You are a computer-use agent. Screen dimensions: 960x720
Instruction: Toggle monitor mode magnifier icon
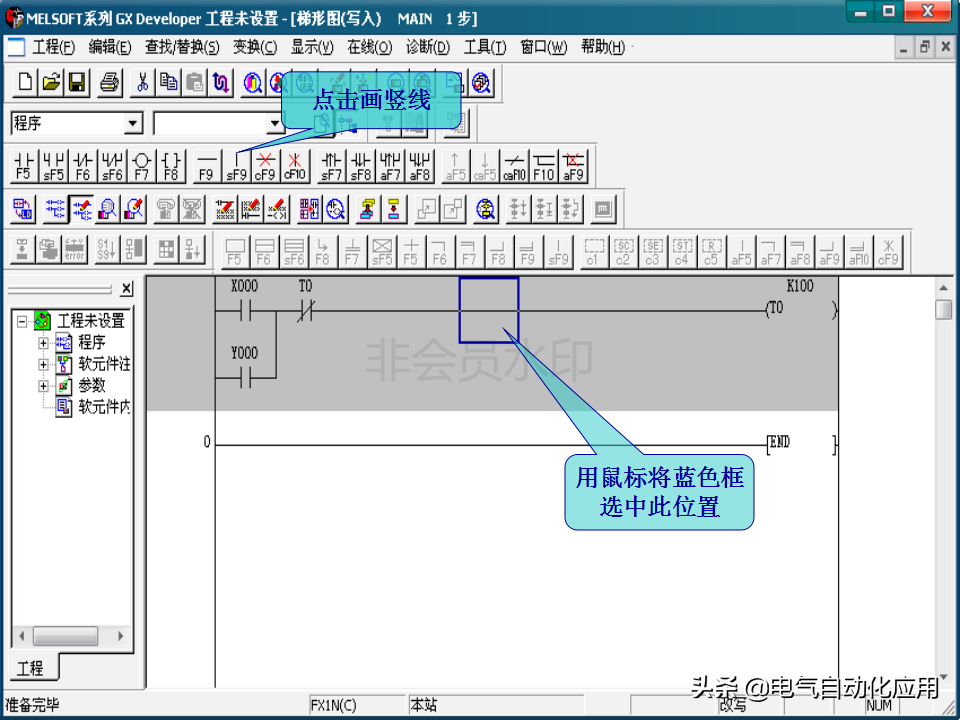108,209
